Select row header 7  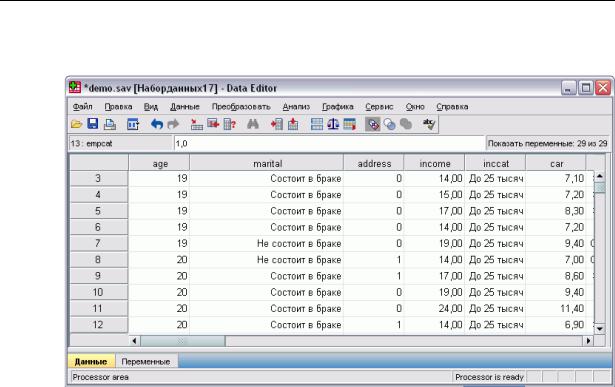(x=98, y=243)
